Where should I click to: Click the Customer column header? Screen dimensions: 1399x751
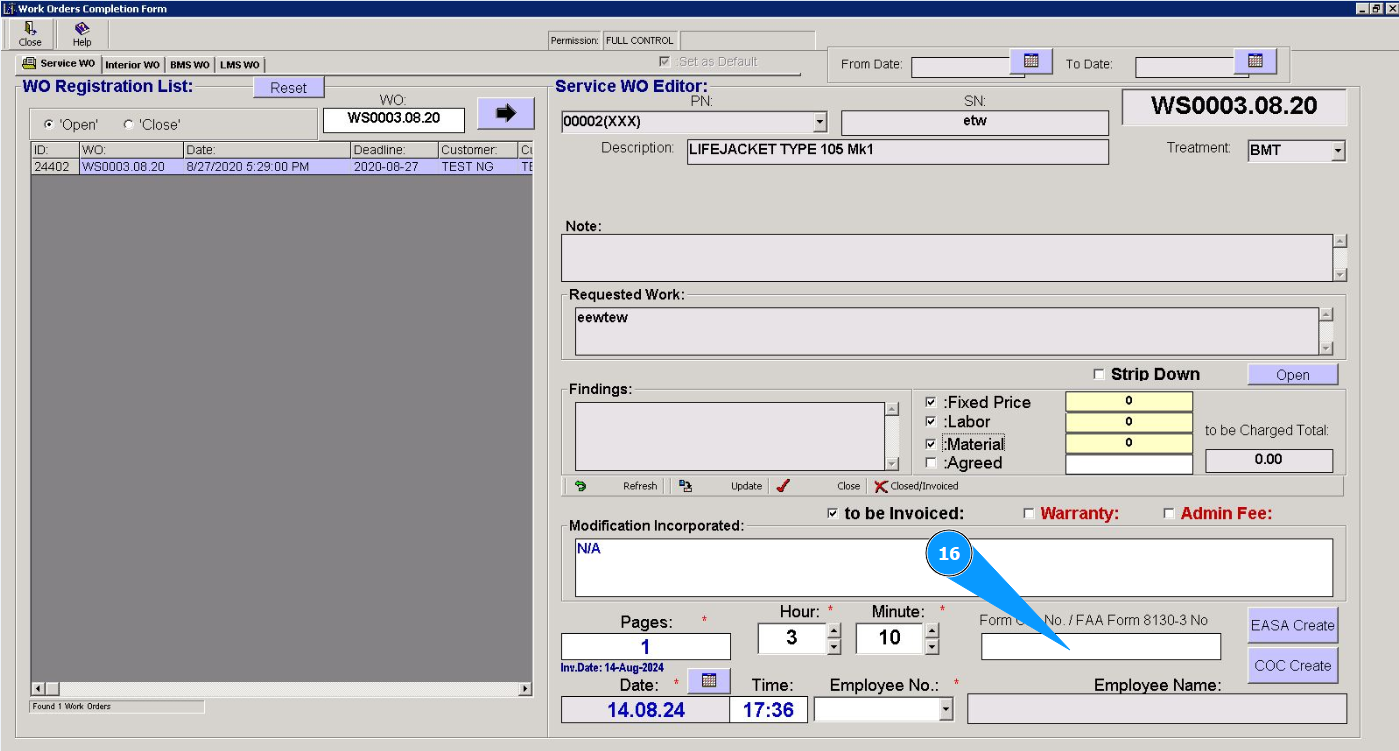478,150
